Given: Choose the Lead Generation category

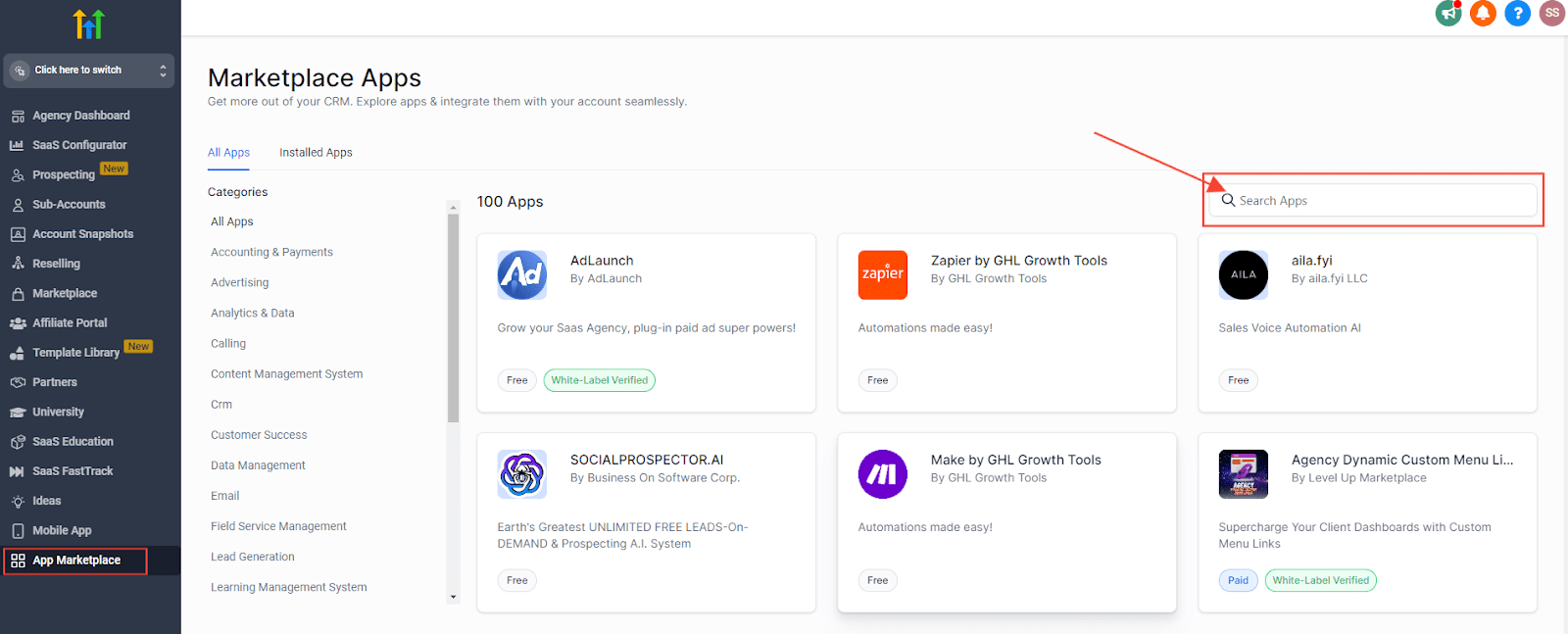Looking at the screenshot, I should [x=253, y=557].
